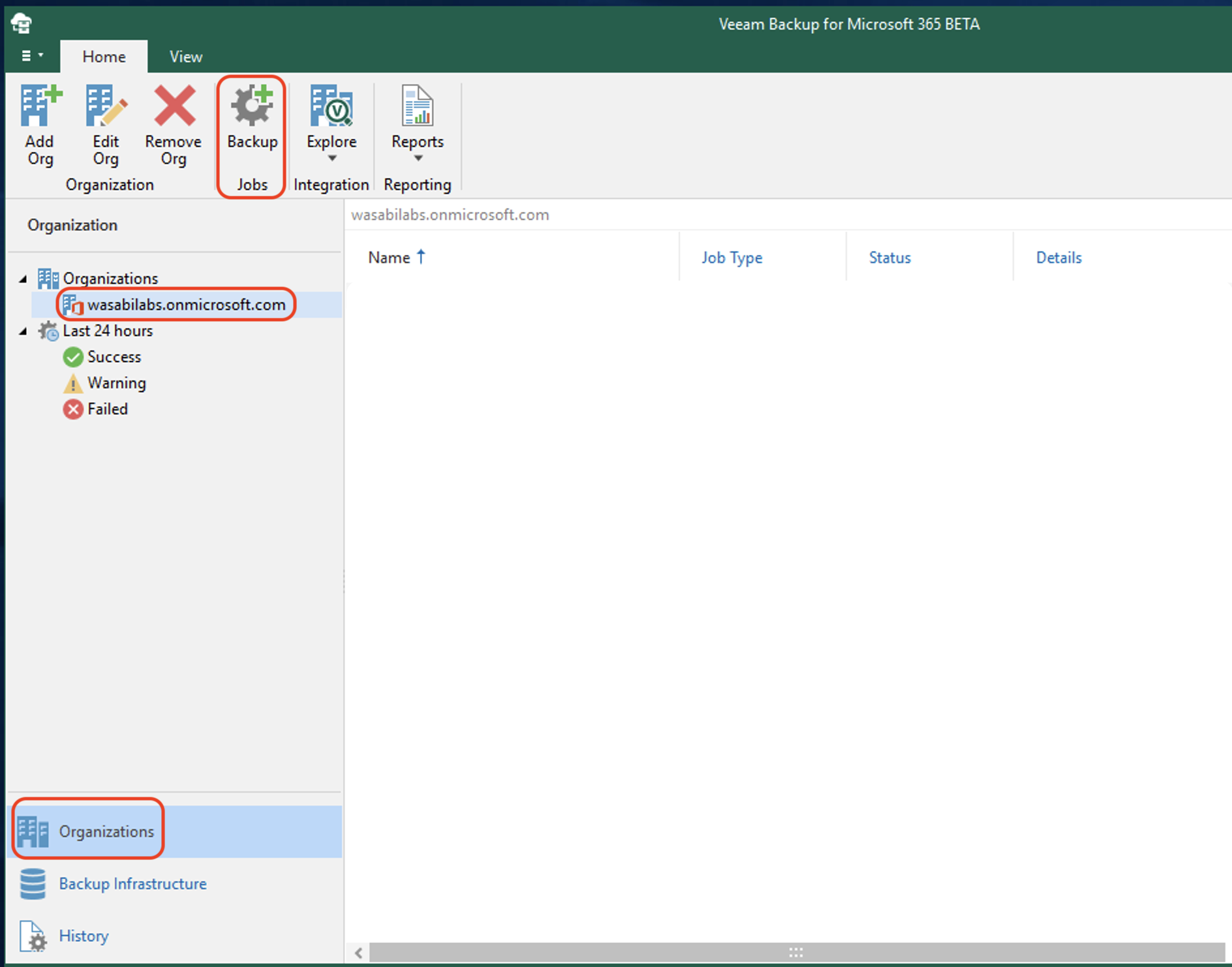Select the Success filter item
The height and width of the screenshot is (967, 1232).
click(114, 357)
